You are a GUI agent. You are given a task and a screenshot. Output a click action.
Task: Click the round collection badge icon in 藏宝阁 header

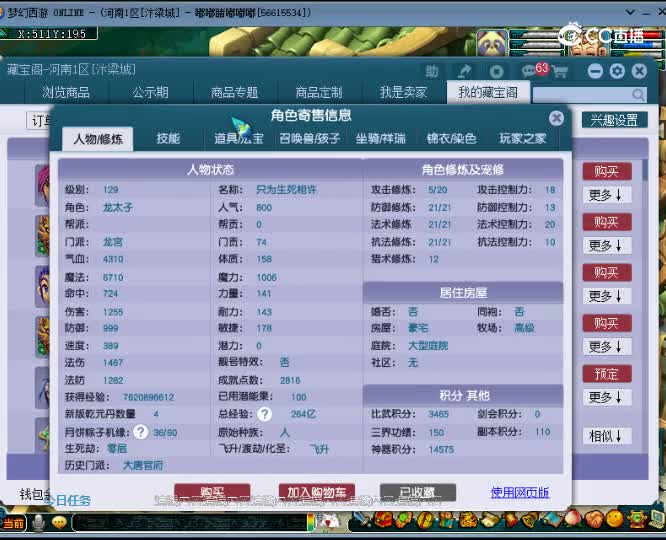point(496,71)
